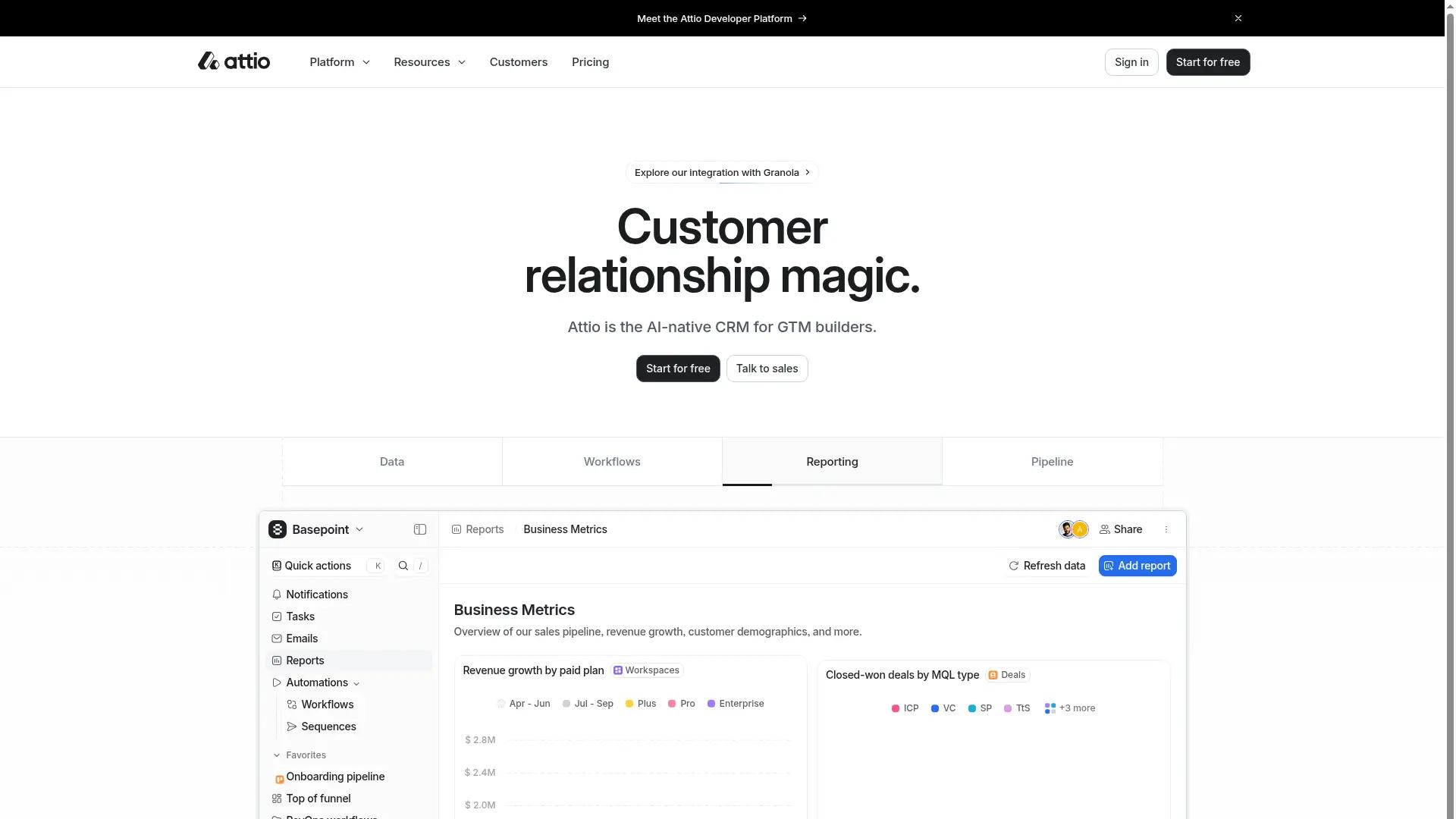Select Reports in the sidebar
This screenshot has width=1456, height=819.
pyautogui.click(x=305, y=661)
